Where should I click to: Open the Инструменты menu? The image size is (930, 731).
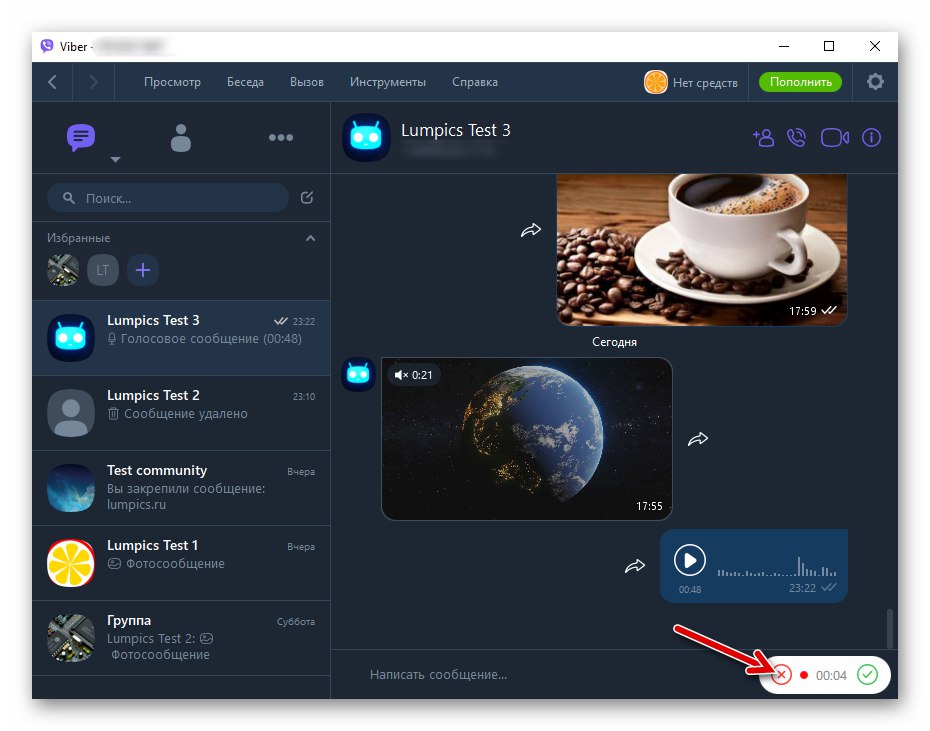[388, 82]
